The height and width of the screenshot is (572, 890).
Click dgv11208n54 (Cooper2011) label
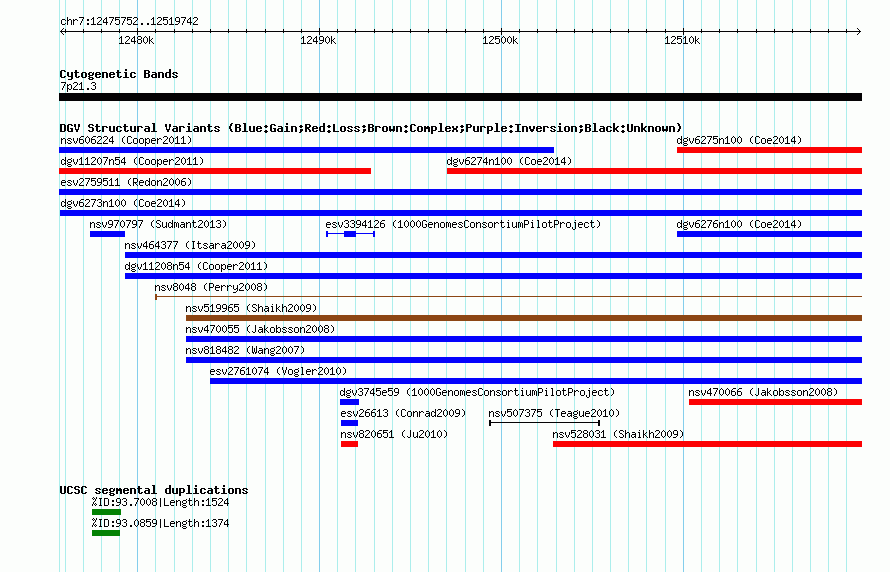[196, 266]
